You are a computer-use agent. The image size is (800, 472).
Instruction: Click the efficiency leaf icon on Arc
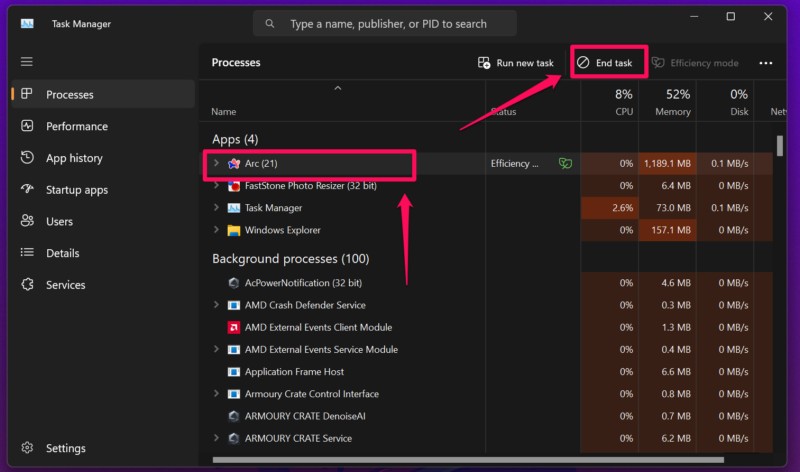[565, 163]
